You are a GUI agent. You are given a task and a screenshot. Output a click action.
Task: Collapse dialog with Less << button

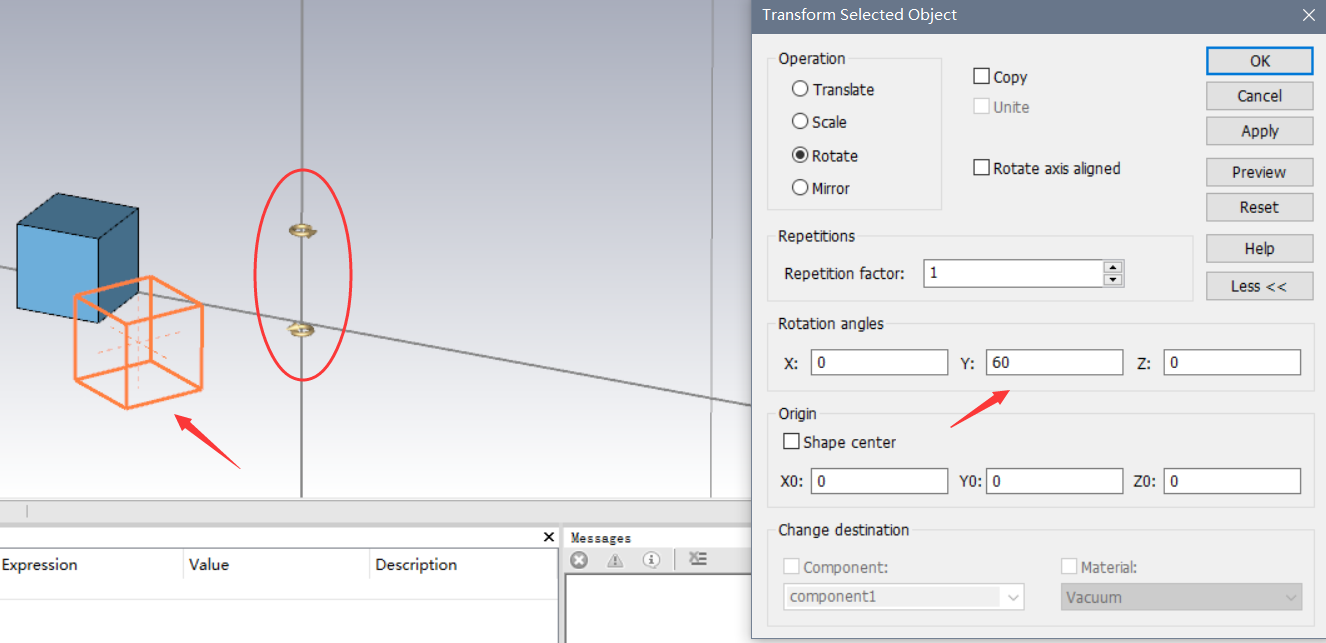[1259, 286]
